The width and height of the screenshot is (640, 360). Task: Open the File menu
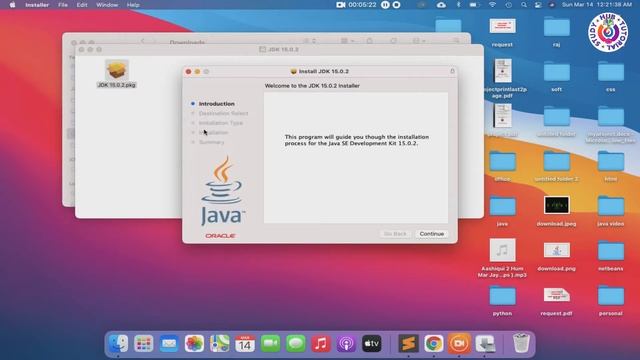click(62, 5)
